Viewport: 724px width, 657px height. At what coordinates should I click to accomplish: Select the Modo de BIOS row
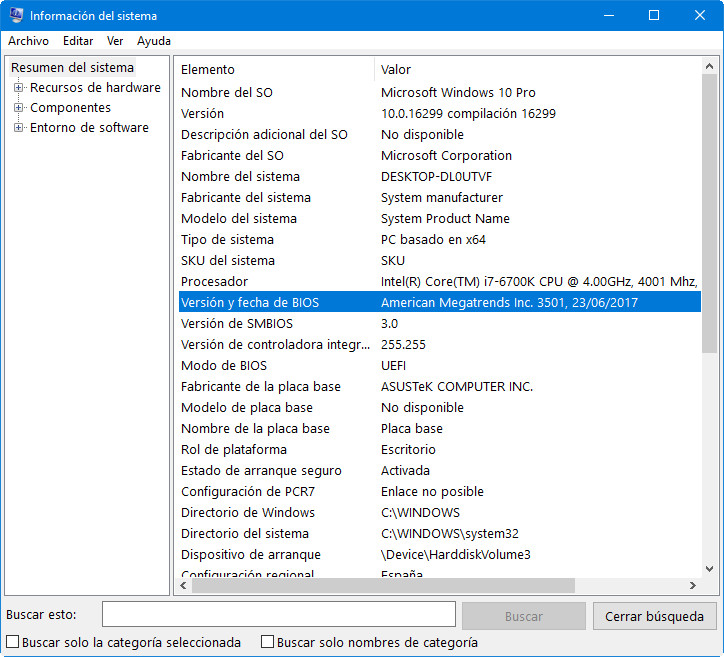440,366
